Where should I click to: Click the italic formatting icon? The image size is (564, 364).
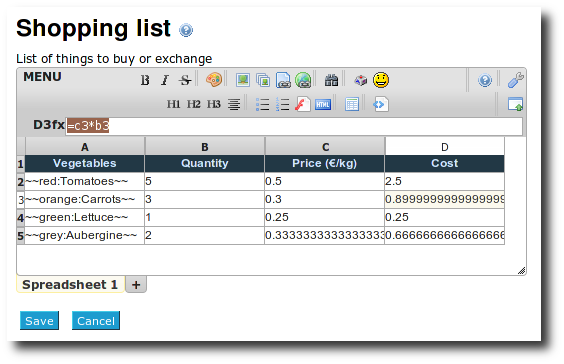(165, 80)
